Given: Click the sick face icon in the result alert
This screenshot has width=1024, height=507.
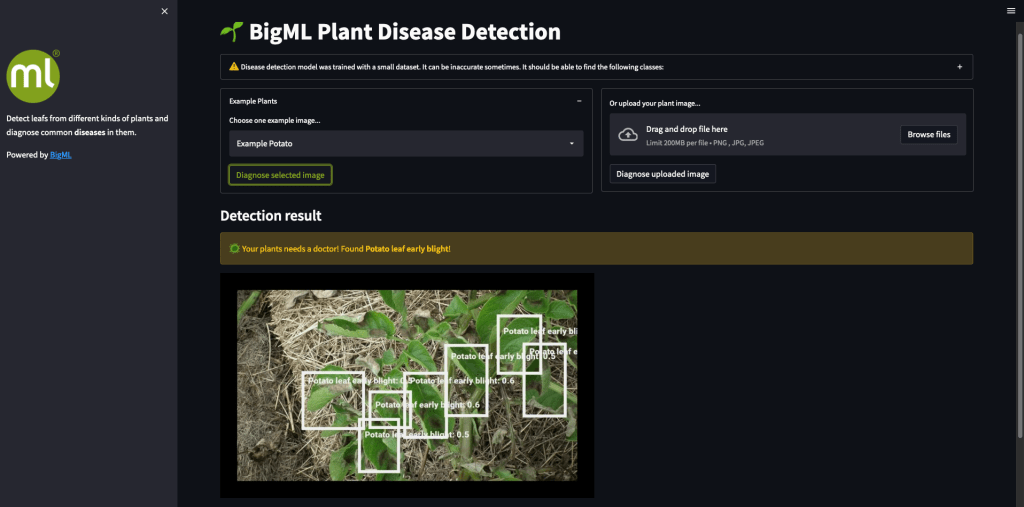Looking at the screenshot, I should click(x=234, y=248).
